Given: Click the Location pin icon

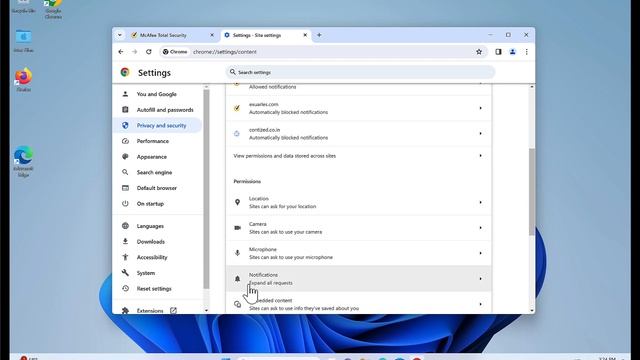Looking at the screenshot, I should [237, 202].
